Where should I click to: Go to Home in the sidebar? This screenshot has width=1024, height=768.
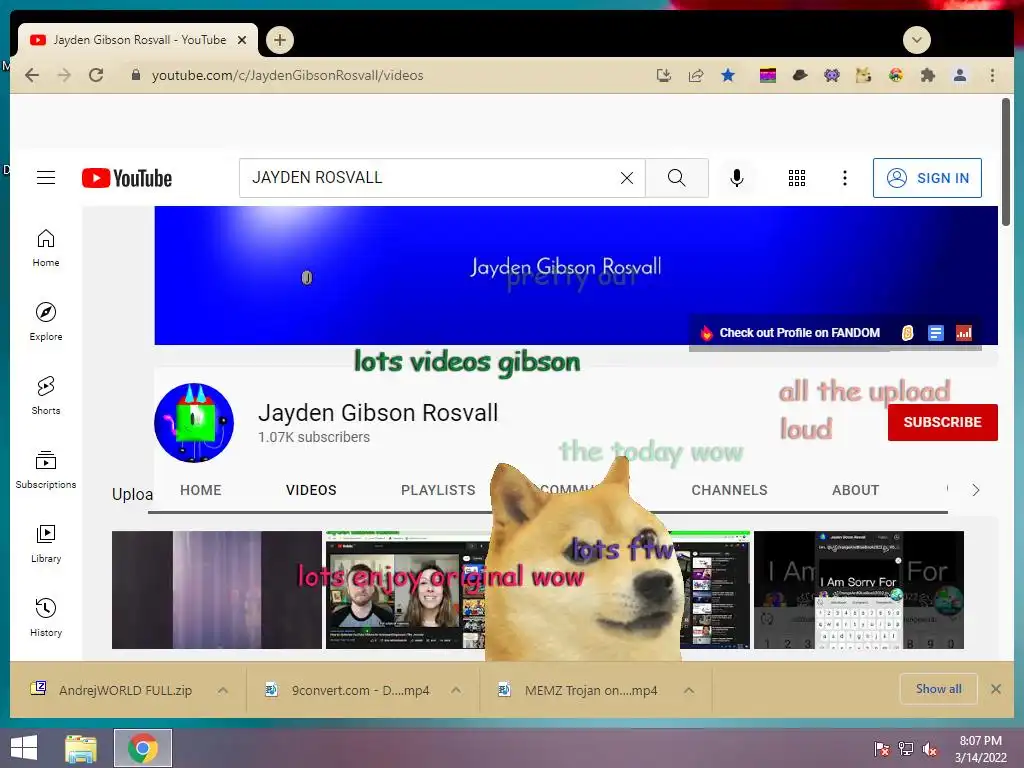(46, 248)
